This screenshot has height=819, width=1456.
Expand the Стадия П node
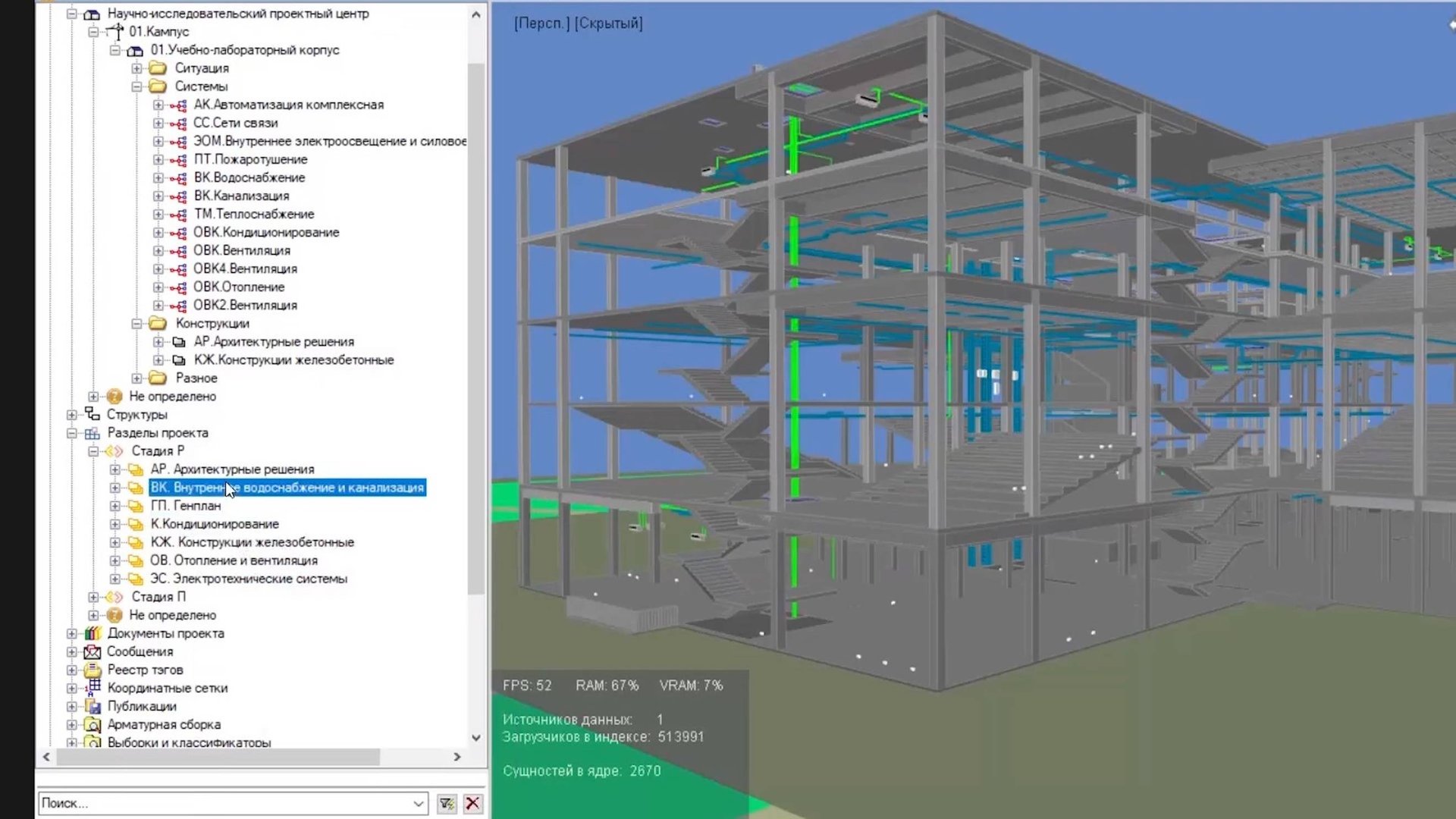pos(93,597)
